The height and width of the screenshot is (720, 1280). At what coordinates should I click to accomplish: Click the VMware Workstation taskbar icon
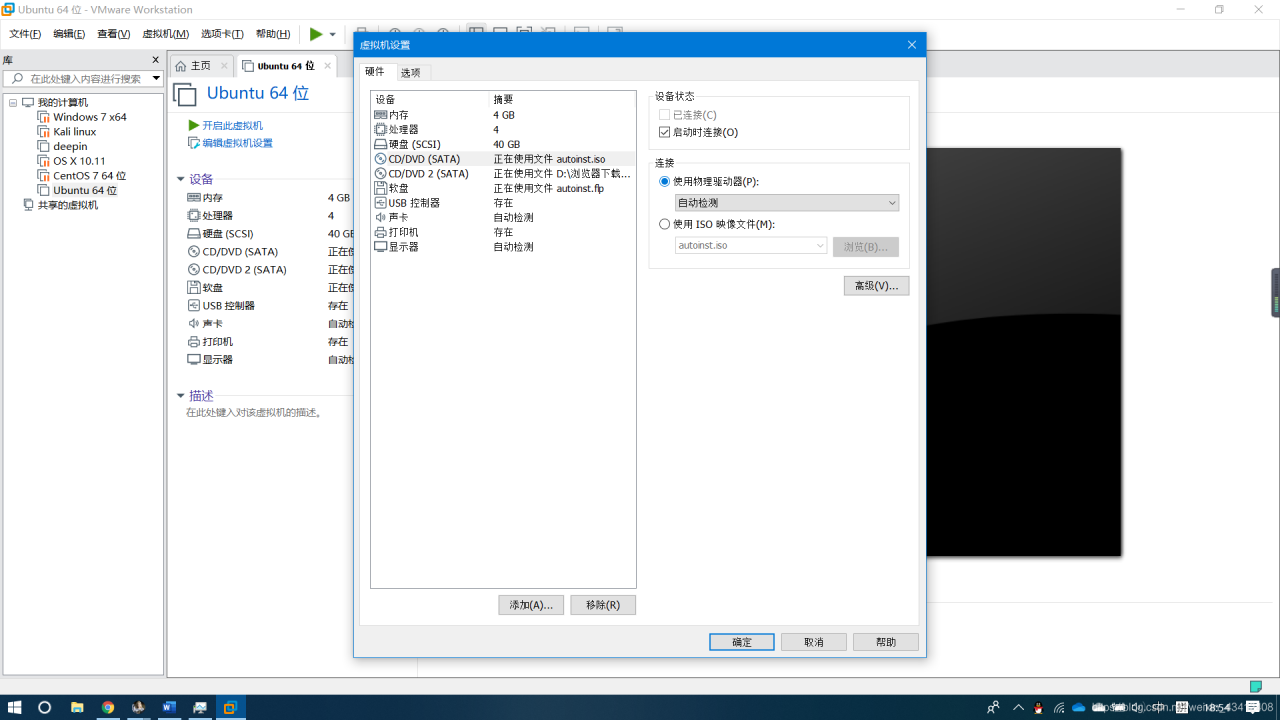[229, 707]
